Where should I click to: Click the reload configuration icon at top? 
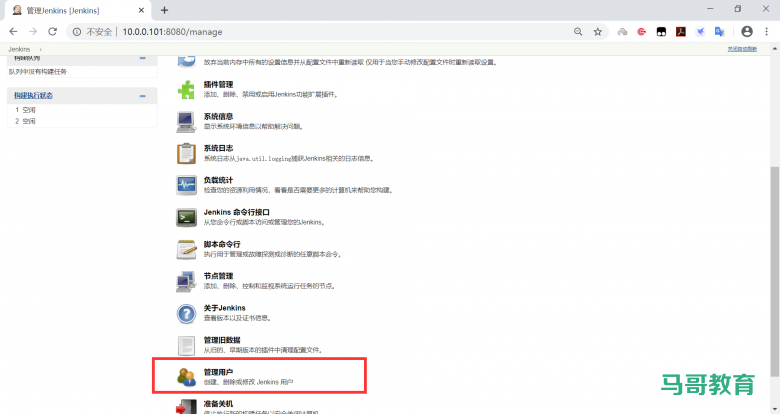[x=187, y=61]
